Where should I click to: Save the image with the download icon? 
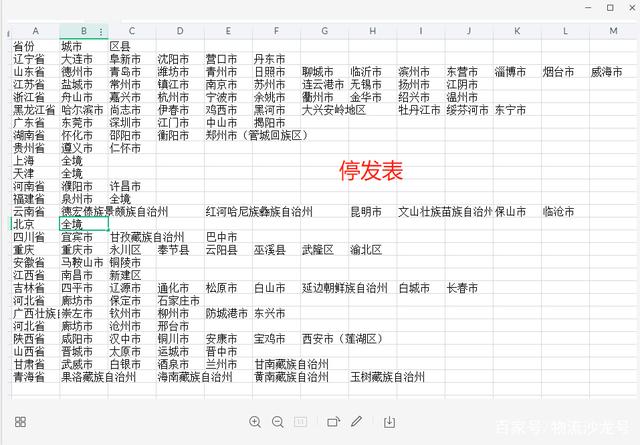[389, 422]
